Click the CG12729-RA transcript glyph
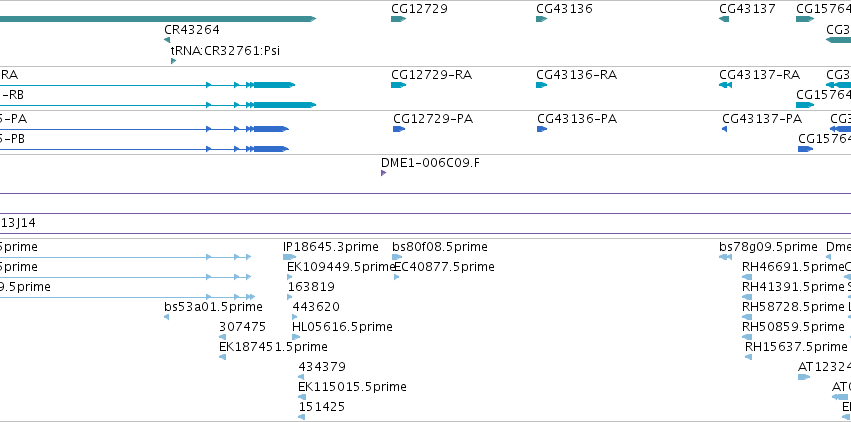 [x=398, y=85]
